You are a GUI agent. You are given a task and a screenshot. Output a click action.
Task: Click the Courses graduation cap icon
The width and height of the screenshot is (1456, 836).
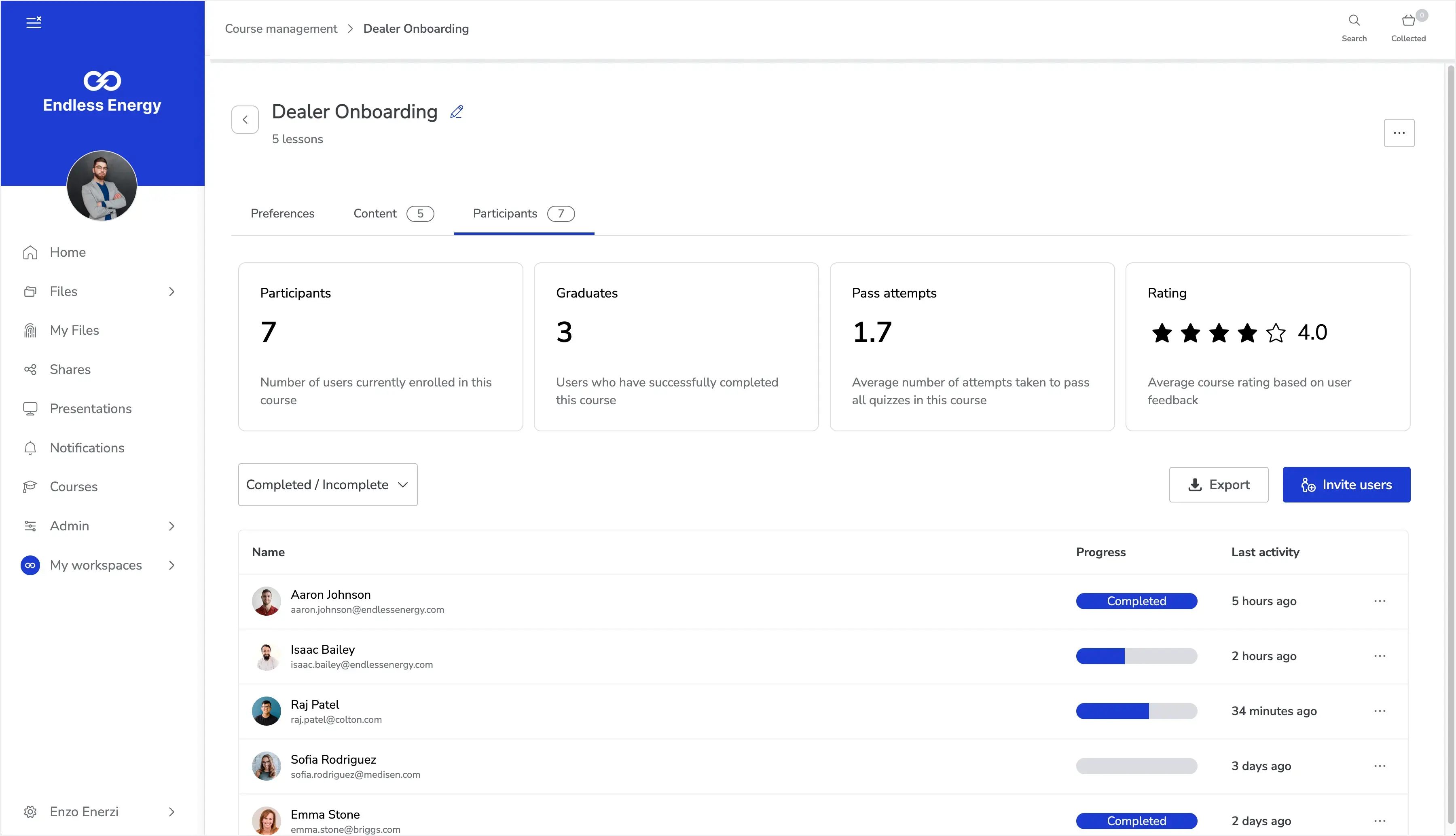click(30, 487)
